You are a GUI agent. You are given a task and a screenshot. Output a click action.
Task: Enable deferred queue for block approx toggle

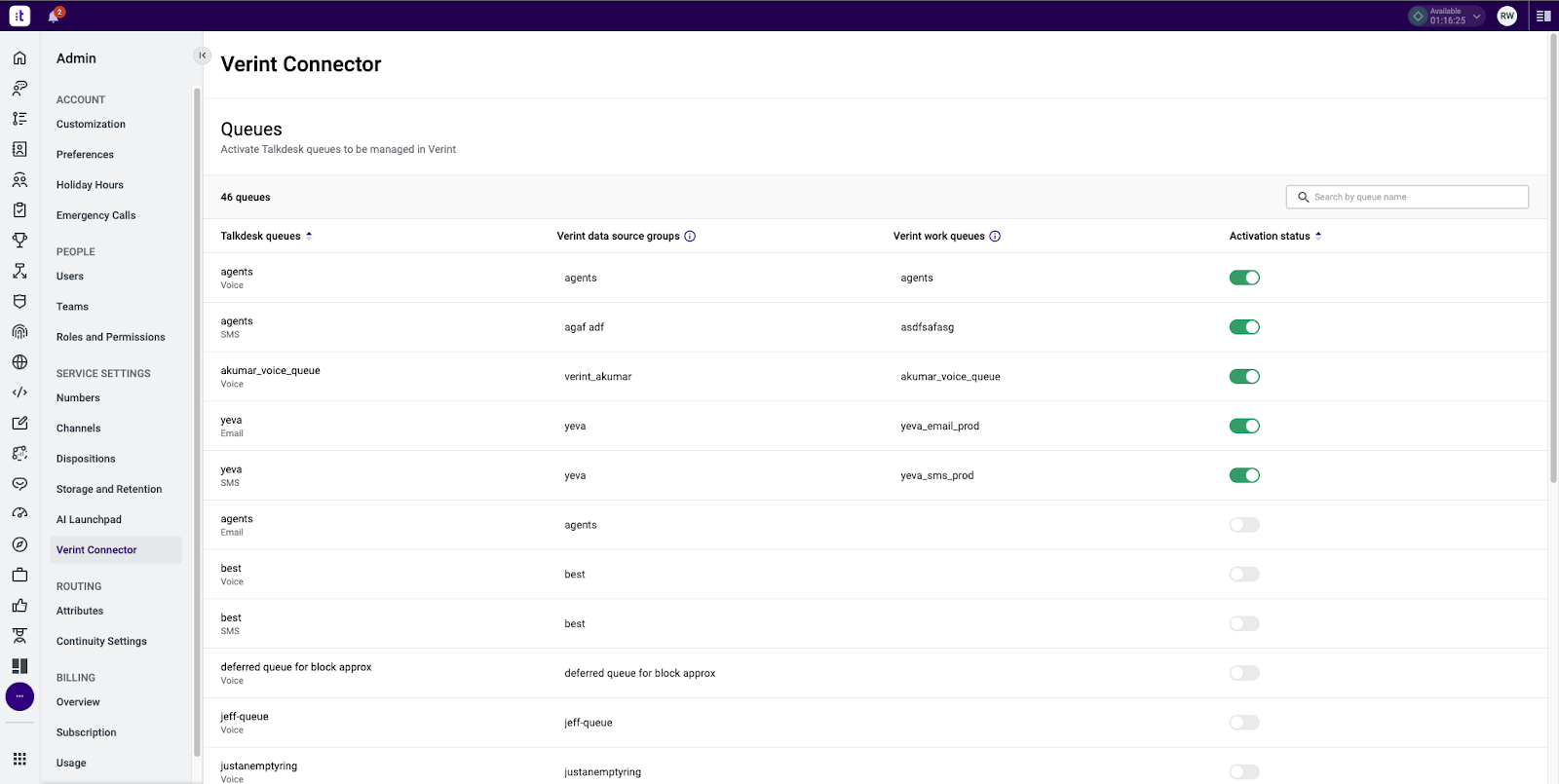click(x=1244, y=673)
